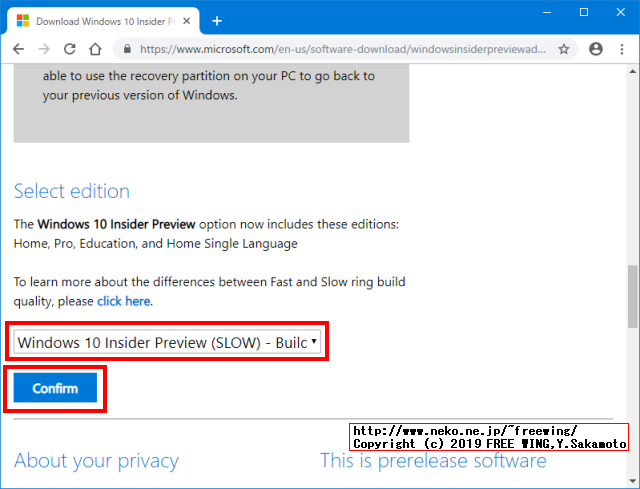Maximize the browser window
The image size is (640, 489).
584,13
